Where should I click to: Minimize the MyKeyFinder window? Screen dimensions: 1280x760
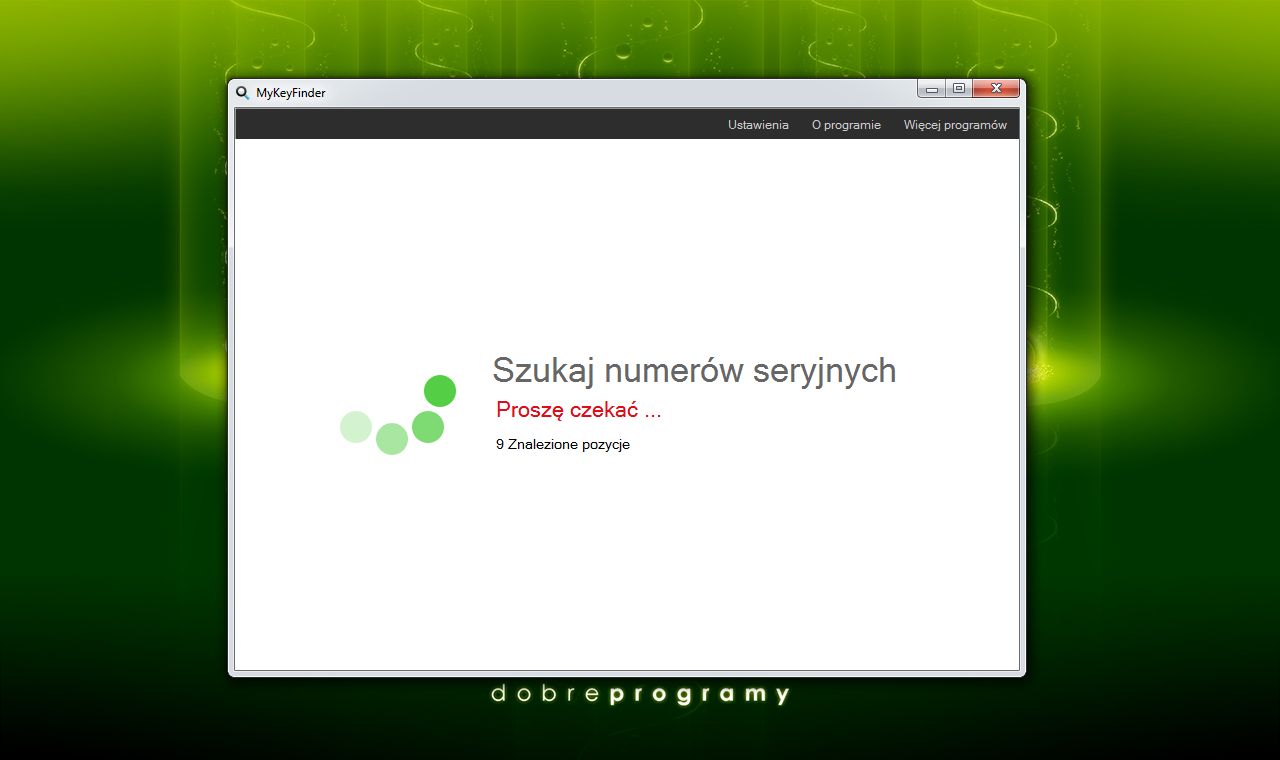931,89
